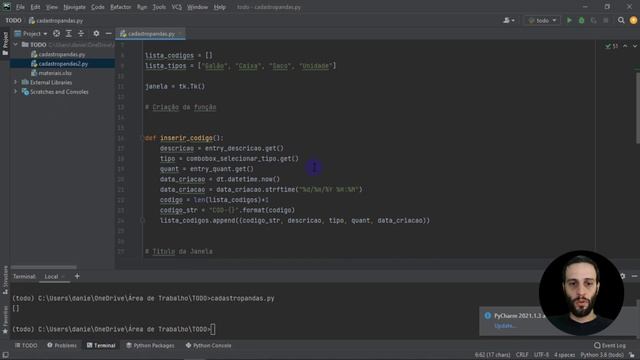This screenshot has width=640, height=360.
Task: Run the todo configuration with the green play icon
Action: pyautogui.click(x=569, y=20)
